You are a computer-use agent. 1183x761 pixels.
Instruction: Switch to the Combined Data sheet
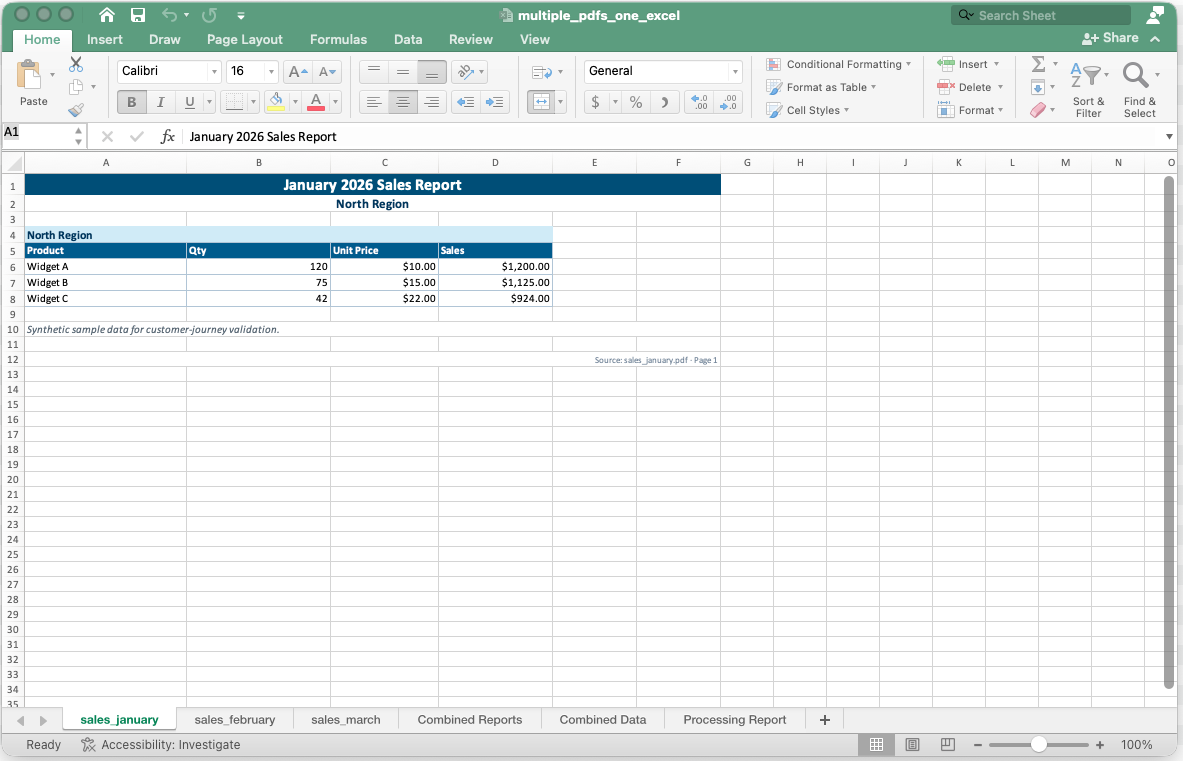pyautogui.click(x=603, y=720)
